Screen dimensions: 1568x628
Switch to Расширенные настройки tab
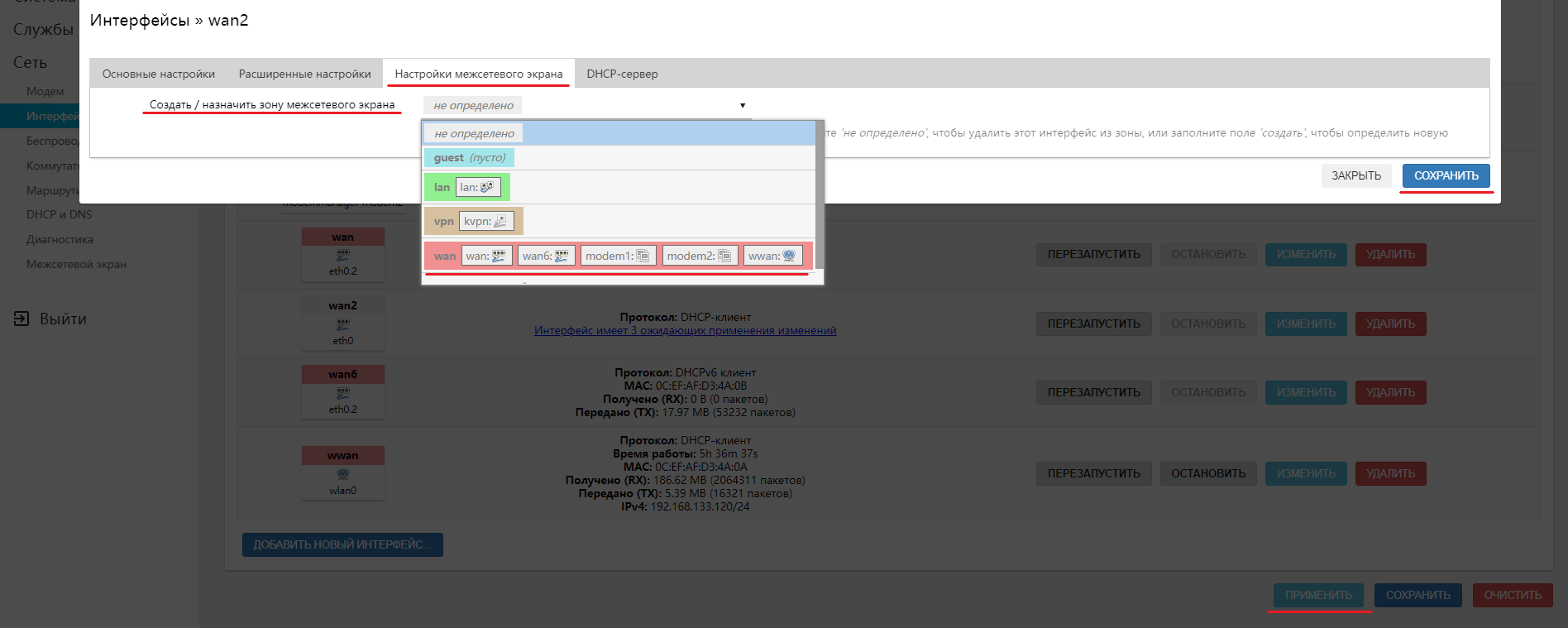304,74
